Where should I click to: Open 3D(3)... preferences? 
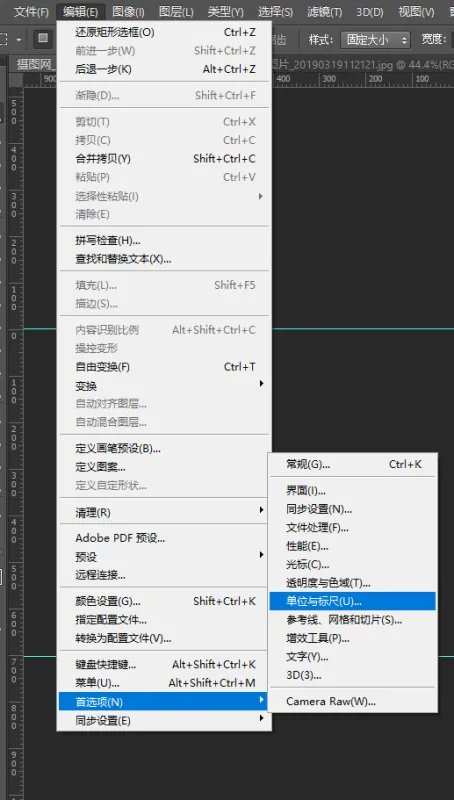tap(352, 675)
